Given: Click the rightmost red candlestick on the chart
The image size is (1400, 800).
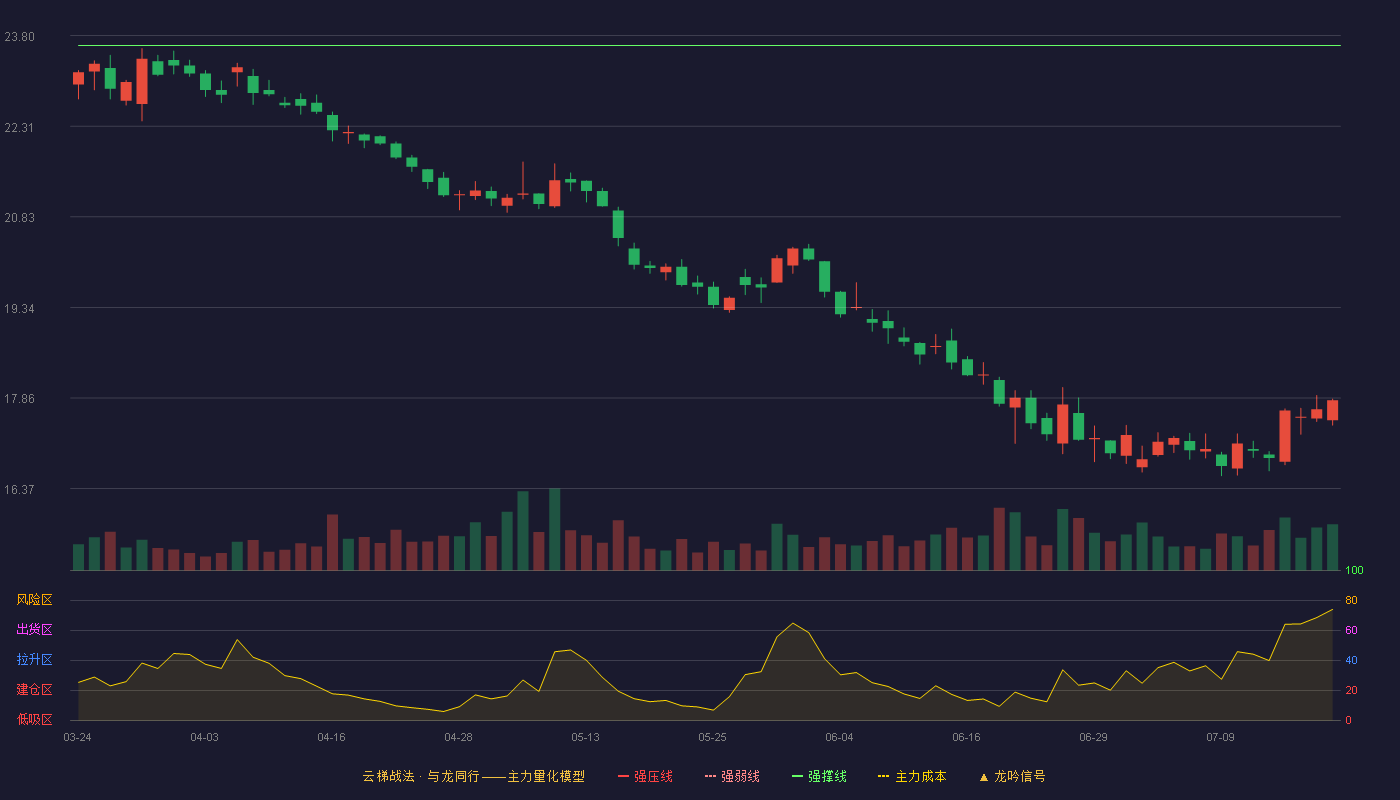Looking at the screenshot, I should [x=1332, y=410].
